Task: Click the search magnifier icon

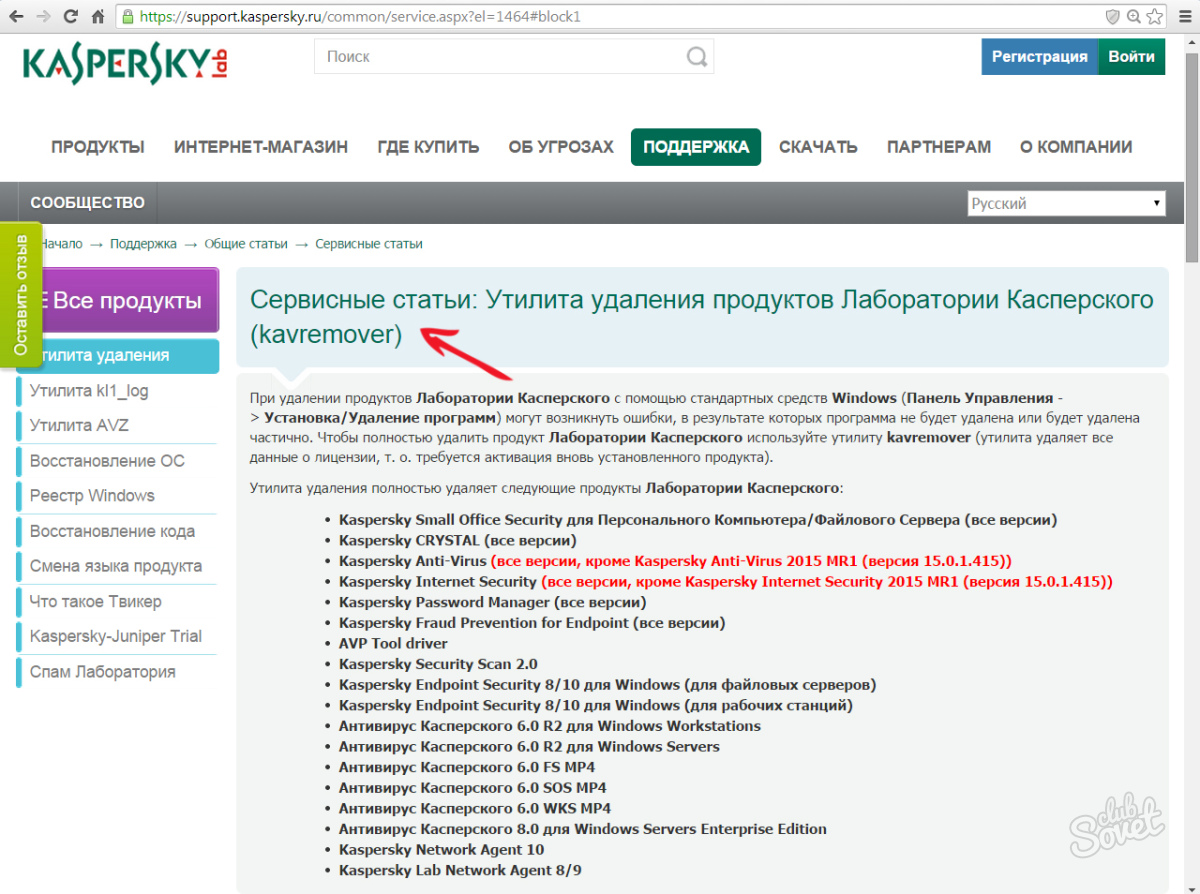Action: [696, 57]
